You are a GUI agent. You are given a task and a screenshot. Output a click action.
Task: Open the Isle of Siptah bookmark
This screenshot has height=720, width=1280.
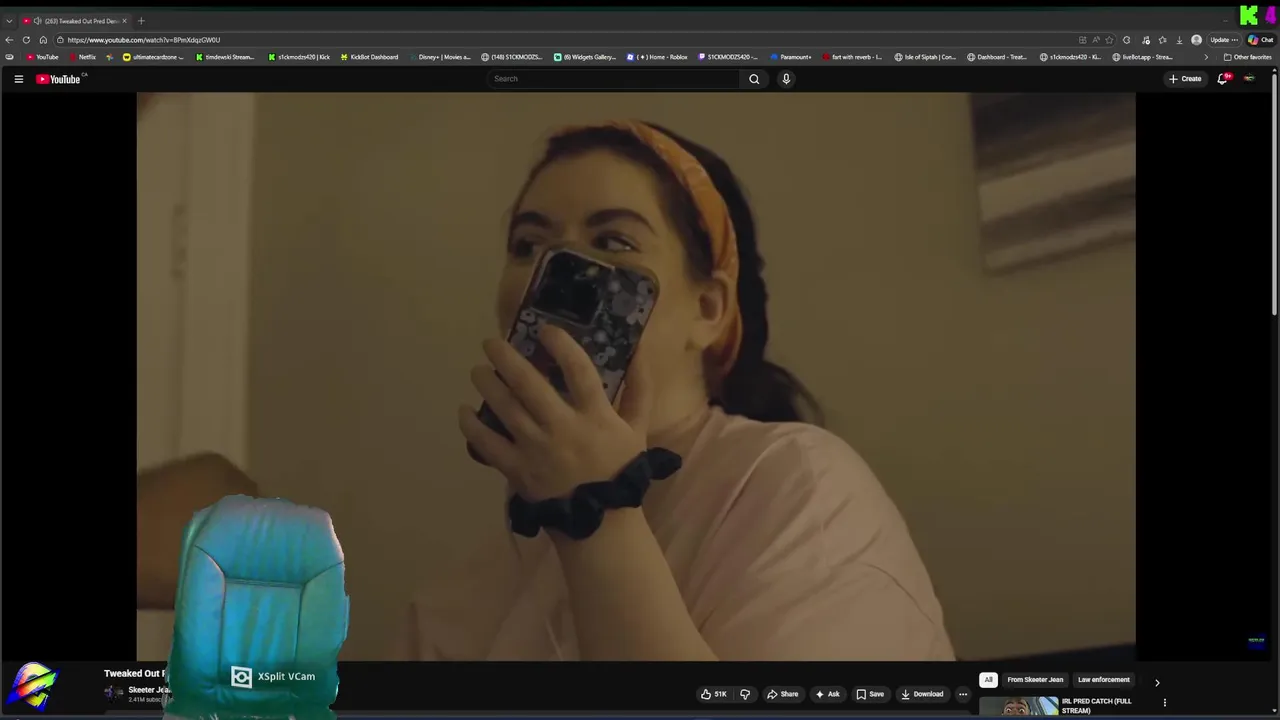925,57
